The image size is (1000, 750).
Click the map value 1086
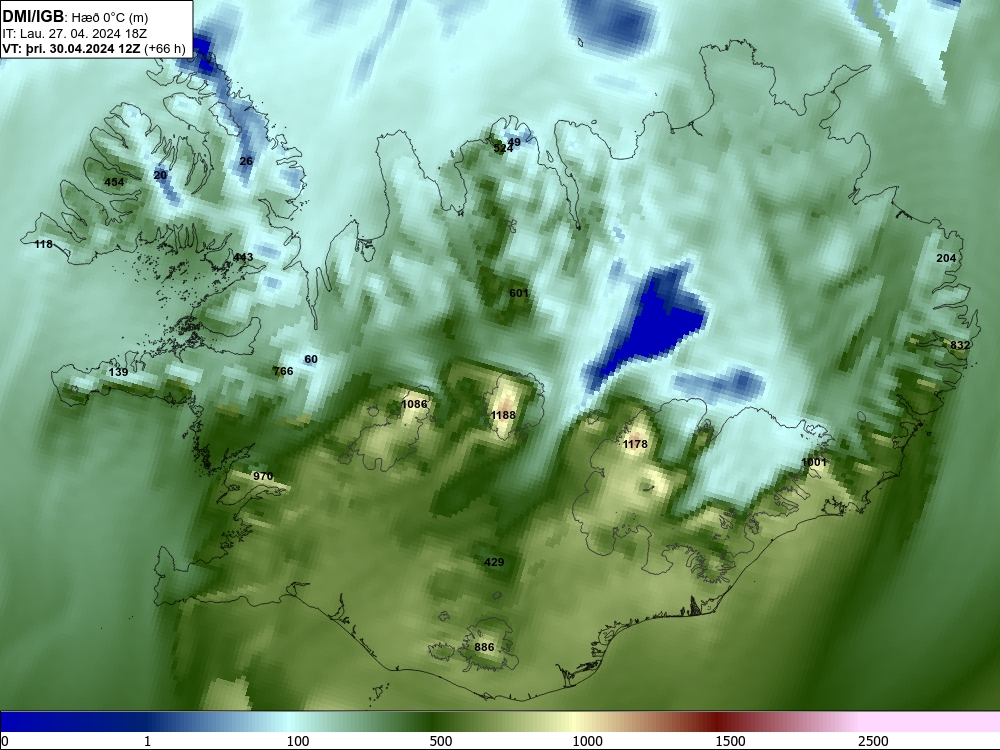click(415, 404)
